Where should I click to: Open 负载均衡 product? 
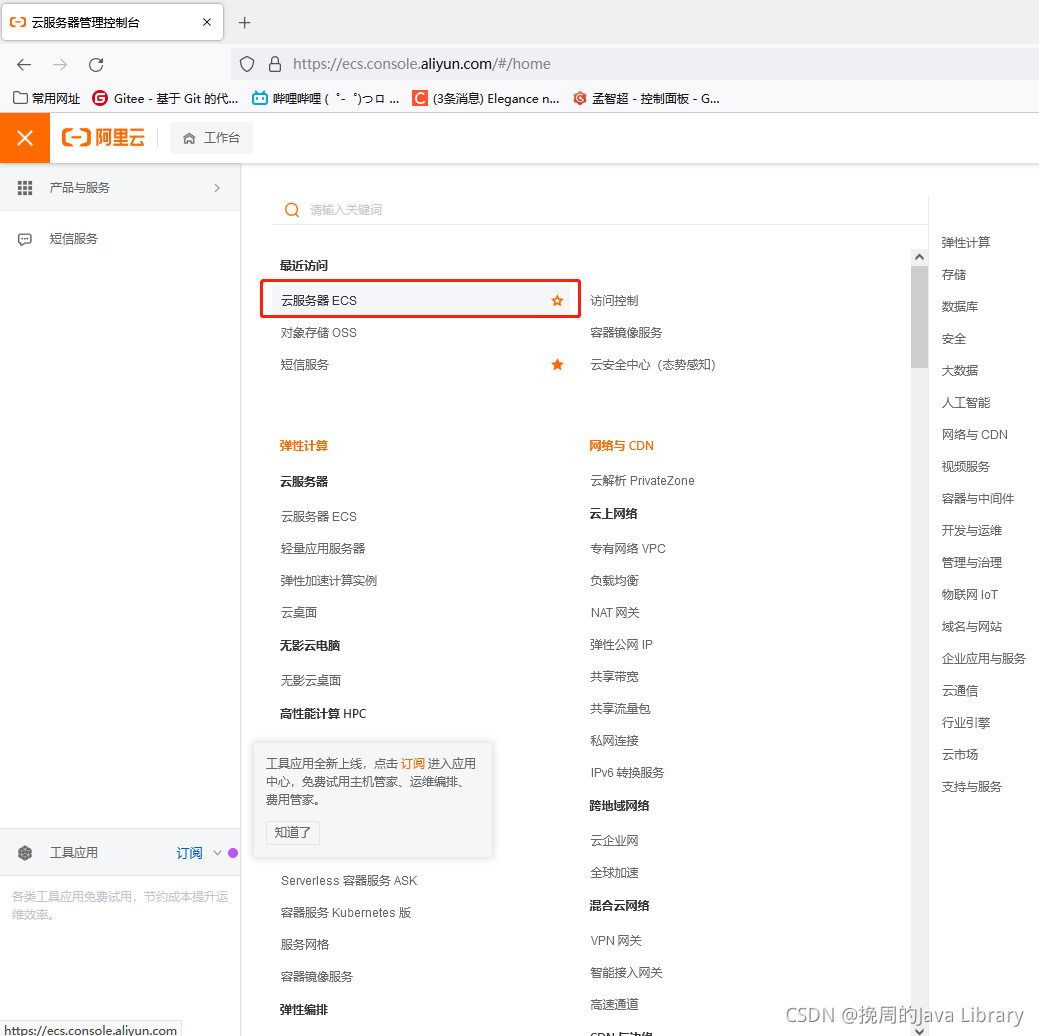pos(614,581)
